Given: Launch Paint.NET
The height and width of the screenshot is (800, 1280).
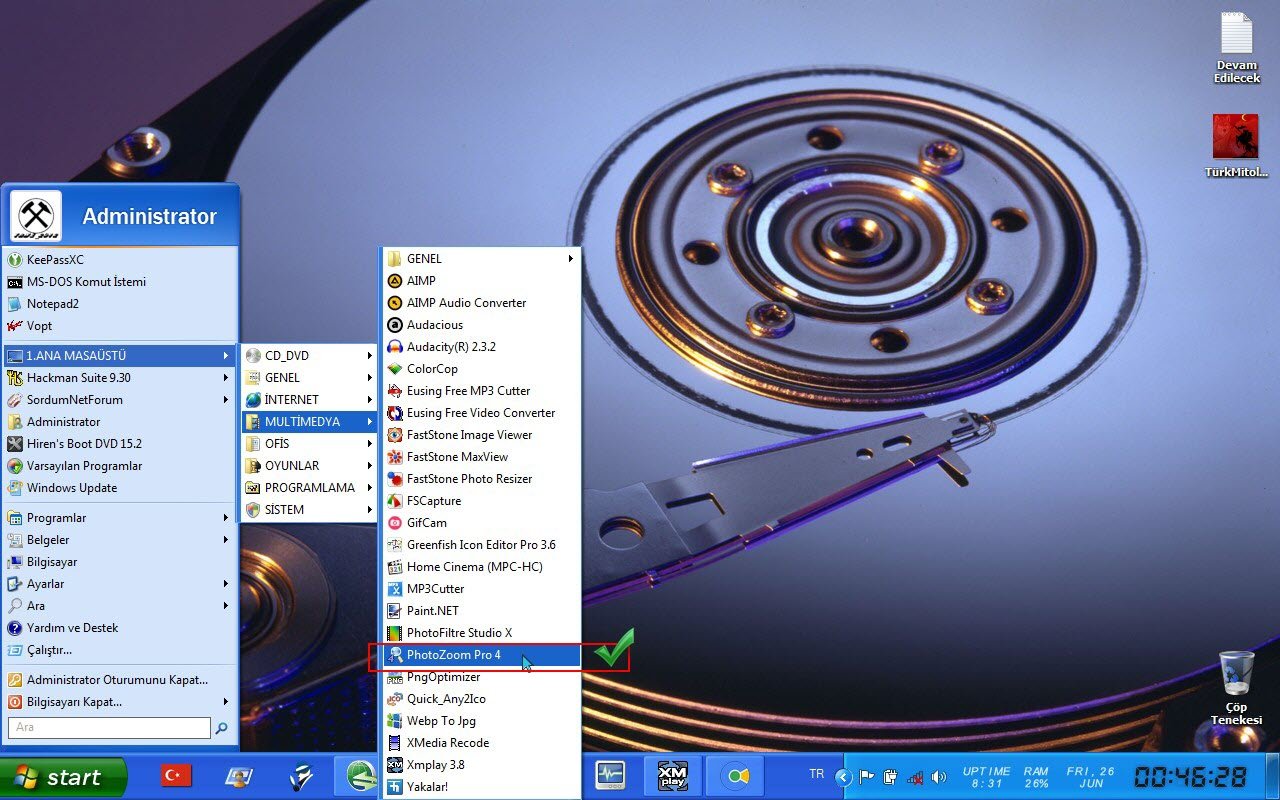Looking at the screenshot, I should pos(481,611).
